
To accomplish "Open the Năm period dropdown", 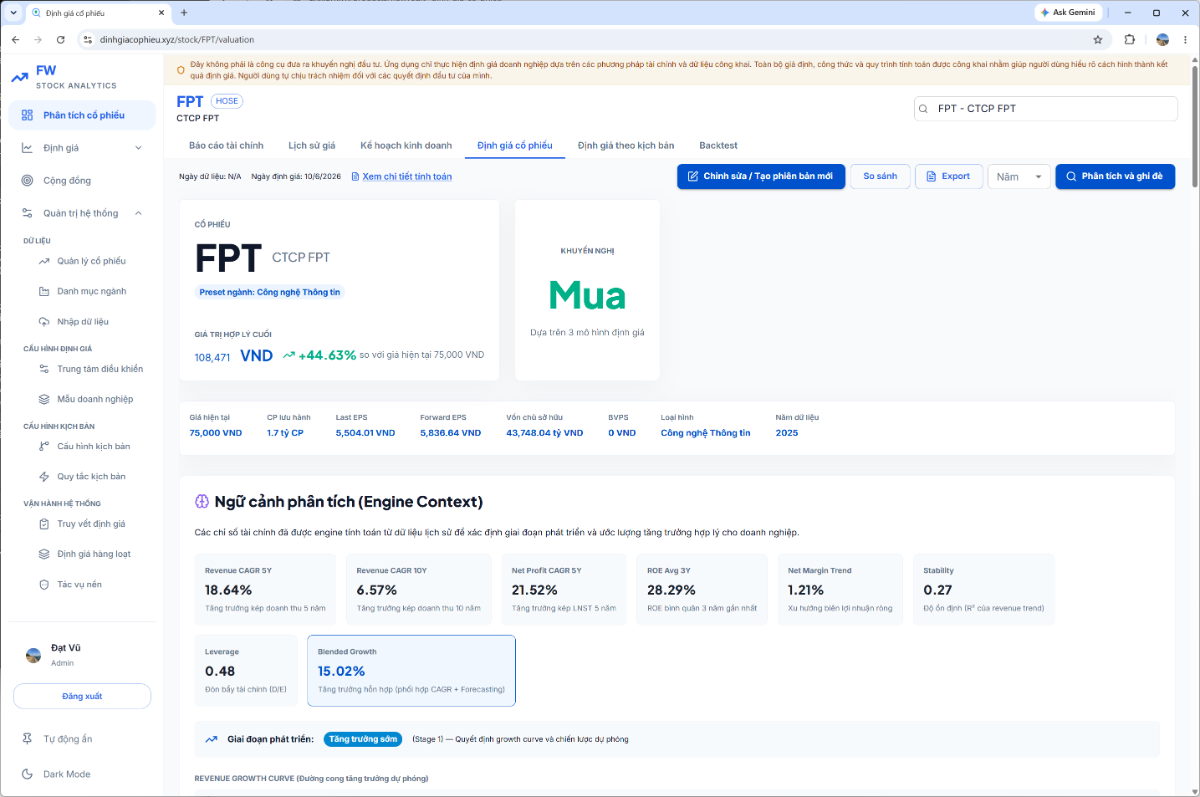I will 1019,177.
